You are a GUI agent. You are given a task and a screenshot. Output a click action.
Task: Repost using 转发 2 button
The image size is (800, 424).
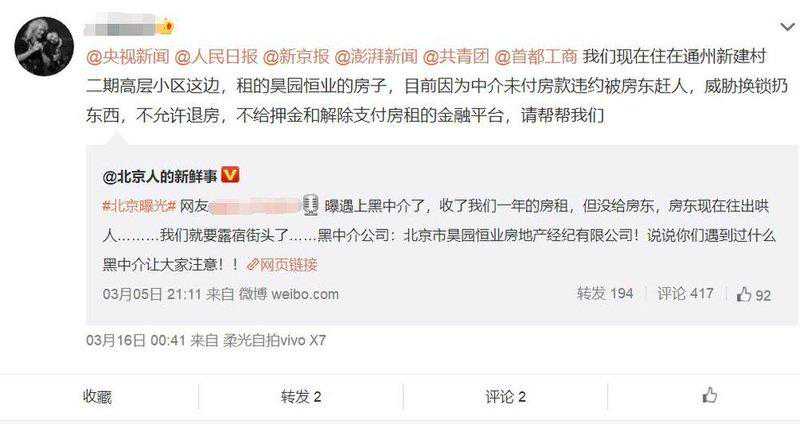coord(301,396)
